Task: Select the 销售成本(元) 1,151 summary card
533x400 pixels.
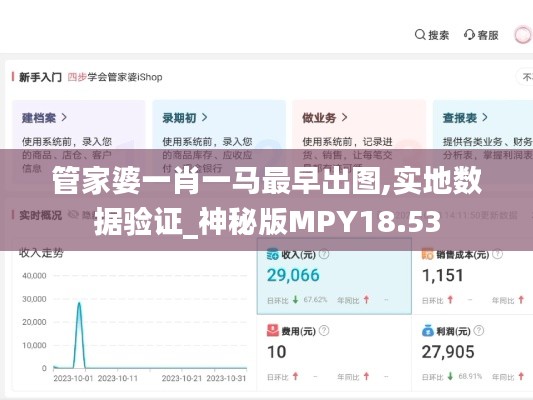Action: [x=472, y=276]
